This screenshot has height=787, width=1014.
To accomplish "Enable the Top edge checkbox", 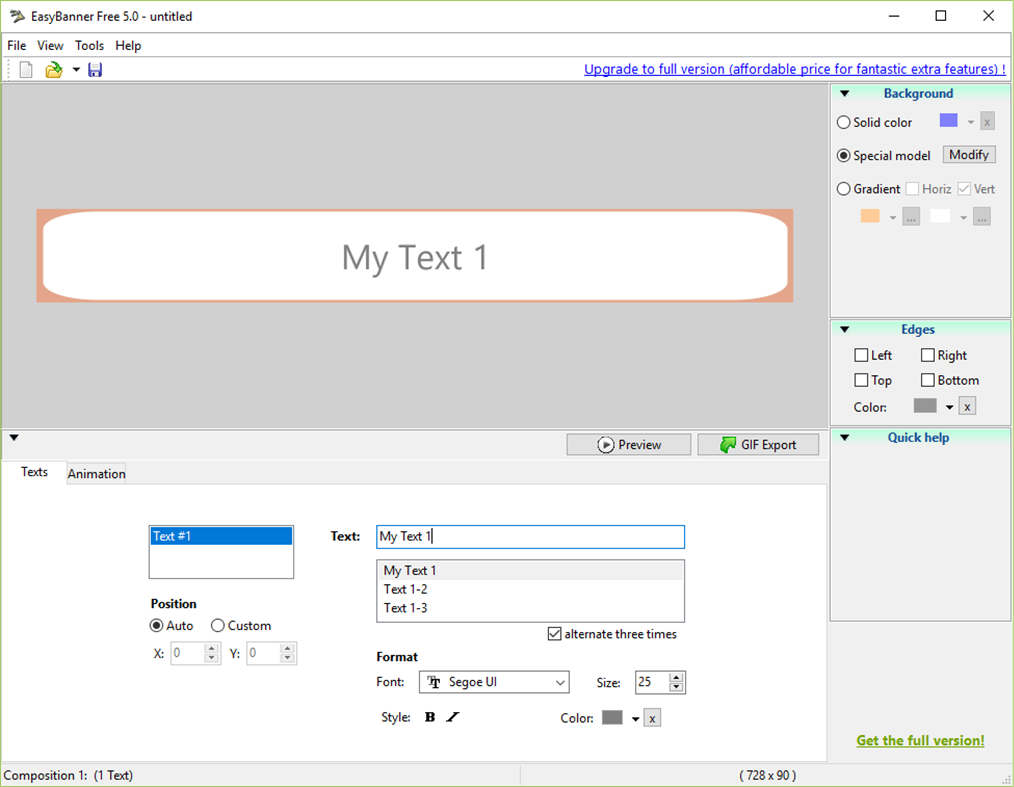I will [861, 380].
